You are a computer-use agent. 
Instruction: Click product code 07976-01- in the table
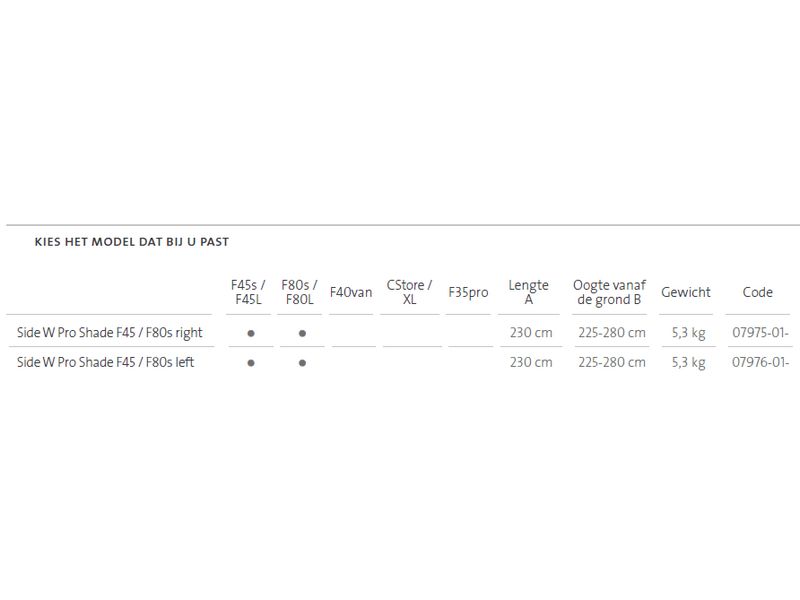pos(761,362)
